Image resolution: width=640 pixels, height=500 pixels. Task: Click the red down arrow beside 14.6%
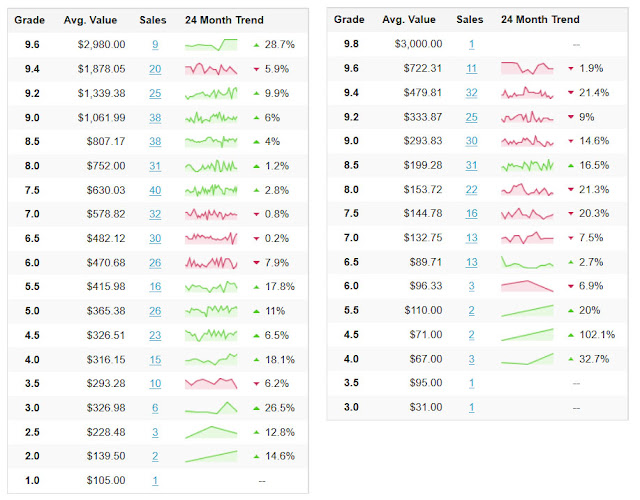(571, 141)
